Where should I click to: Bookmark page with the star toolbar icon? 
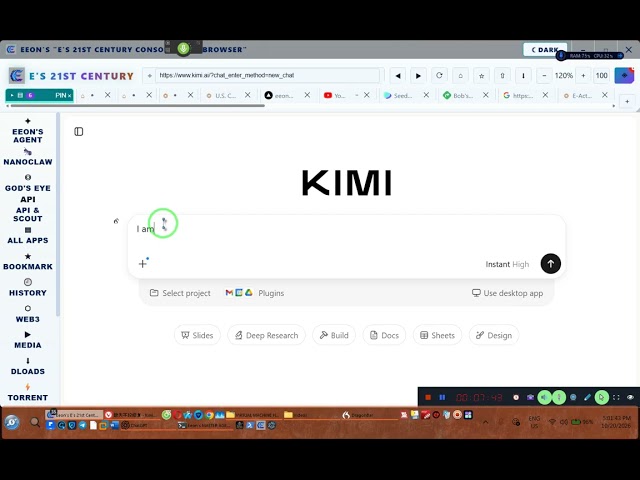click(x=482, y=76)
